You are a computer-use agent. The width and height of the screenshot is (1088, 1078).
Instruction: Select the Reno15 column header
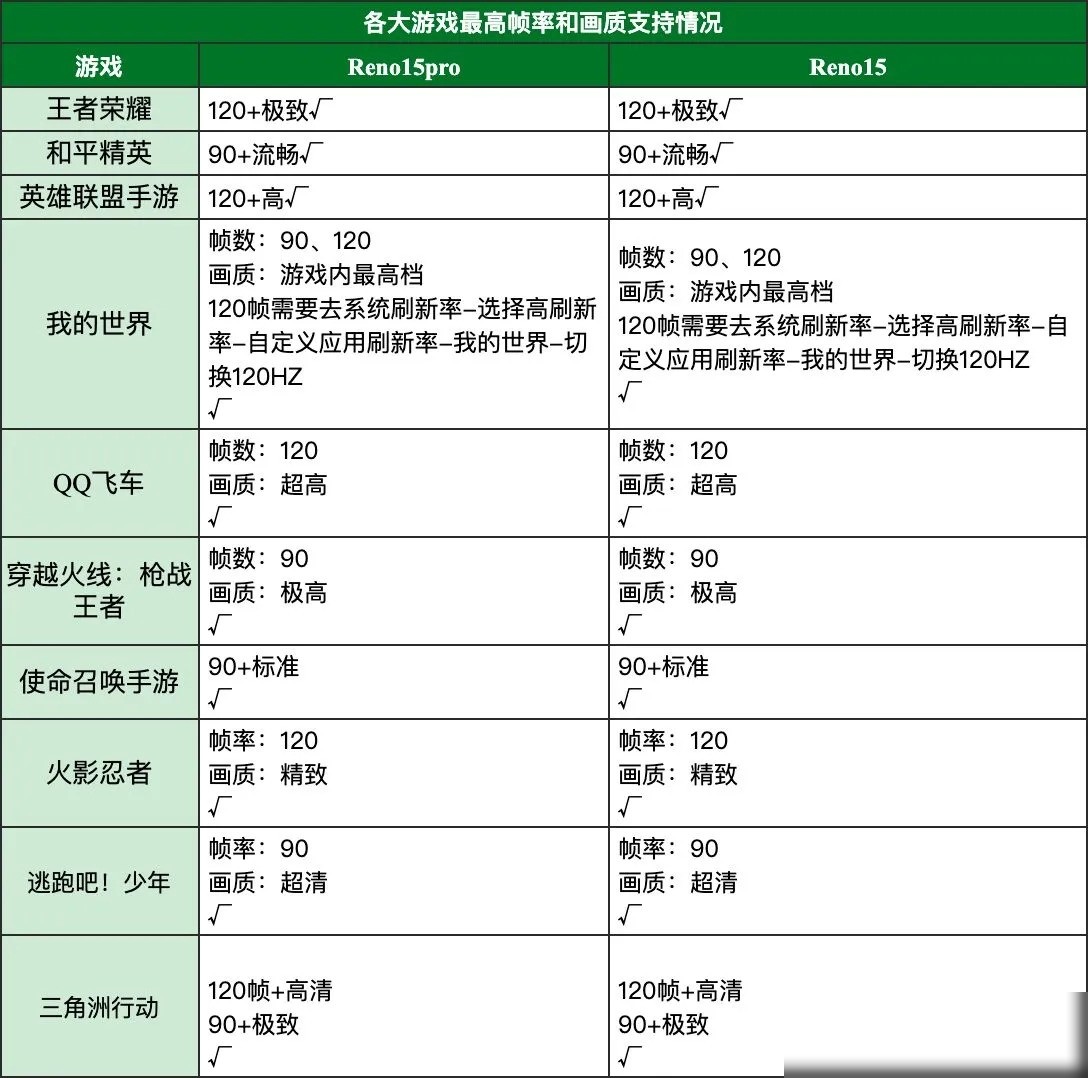[x=848, y=67]
